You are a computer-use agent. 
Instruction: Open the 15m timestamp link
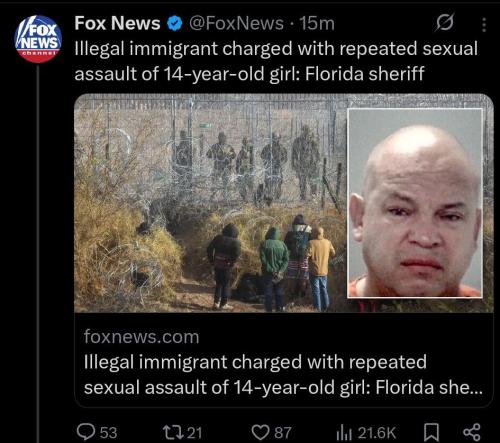[317, 24]
